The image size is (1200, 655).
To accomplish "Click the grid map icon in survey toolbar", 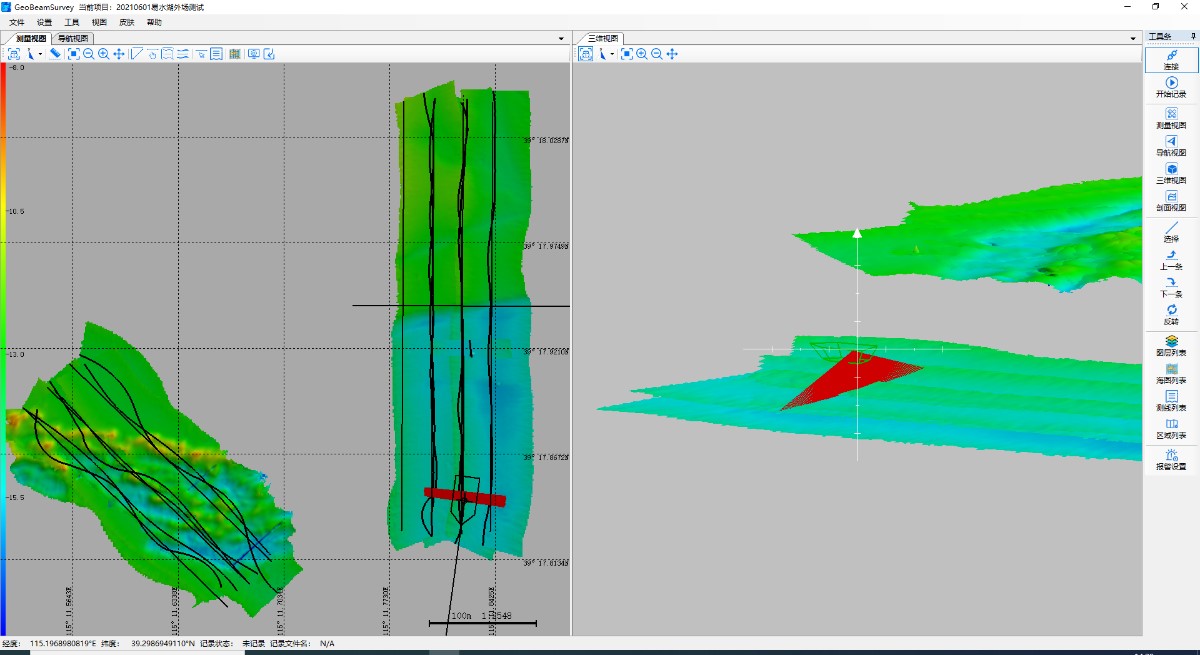I will click(x=234, y=54).
